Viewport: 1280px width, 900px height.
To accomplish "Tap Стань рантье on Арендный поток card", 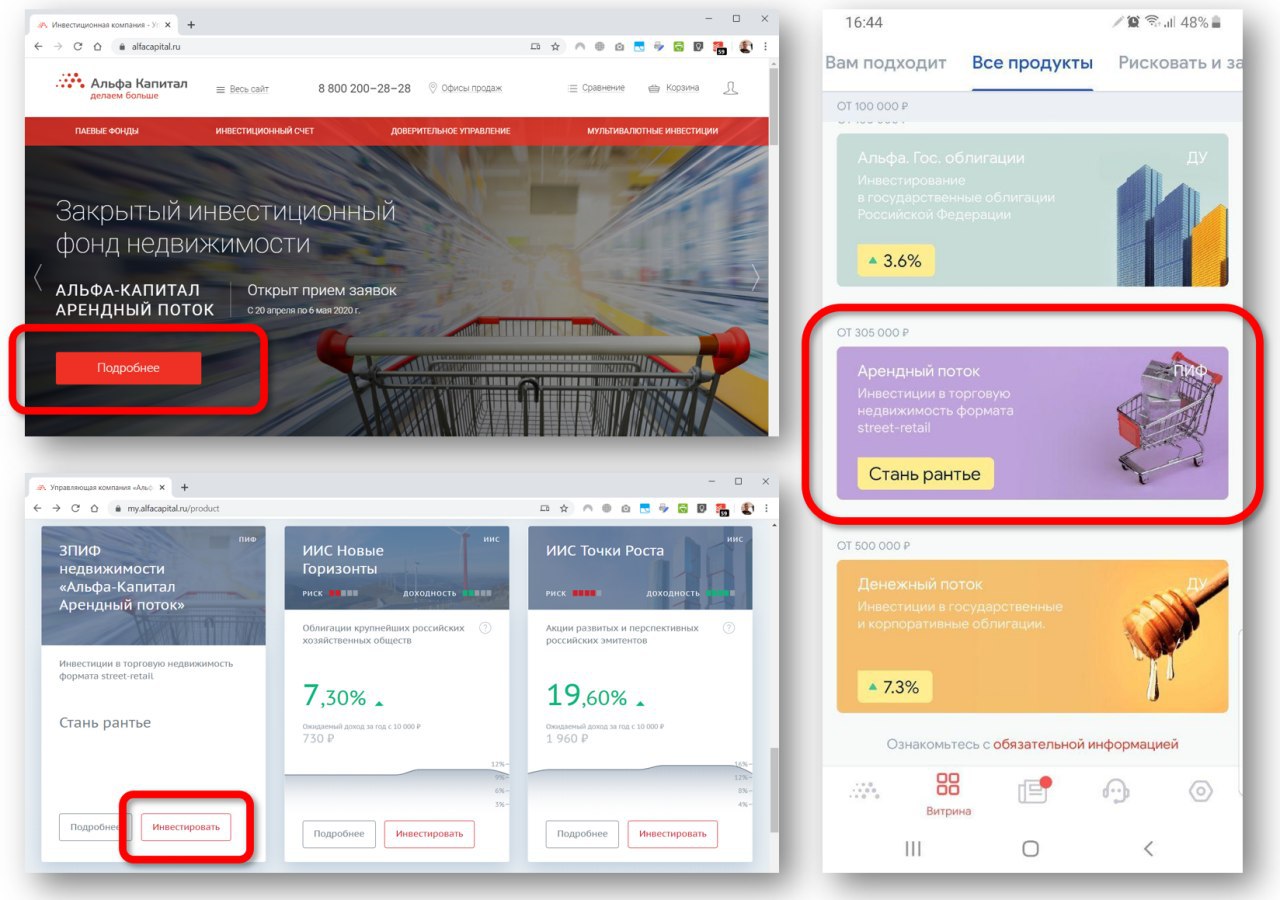I will tap(925, 474).
